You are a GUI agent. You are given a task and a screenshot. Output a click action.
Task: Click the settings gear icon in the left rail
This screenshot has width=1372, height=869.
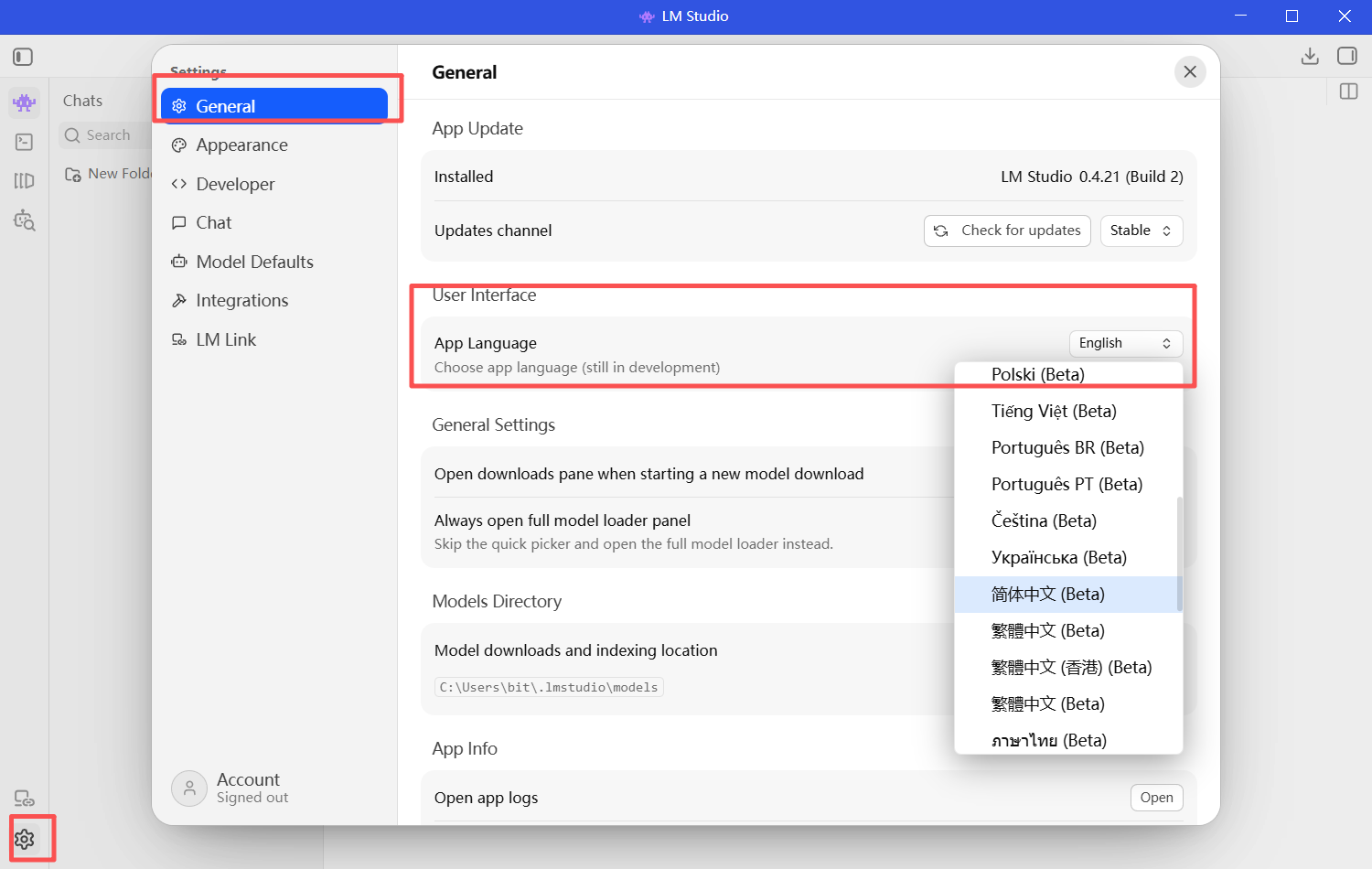pyautogui.click(x=25, y=839)
